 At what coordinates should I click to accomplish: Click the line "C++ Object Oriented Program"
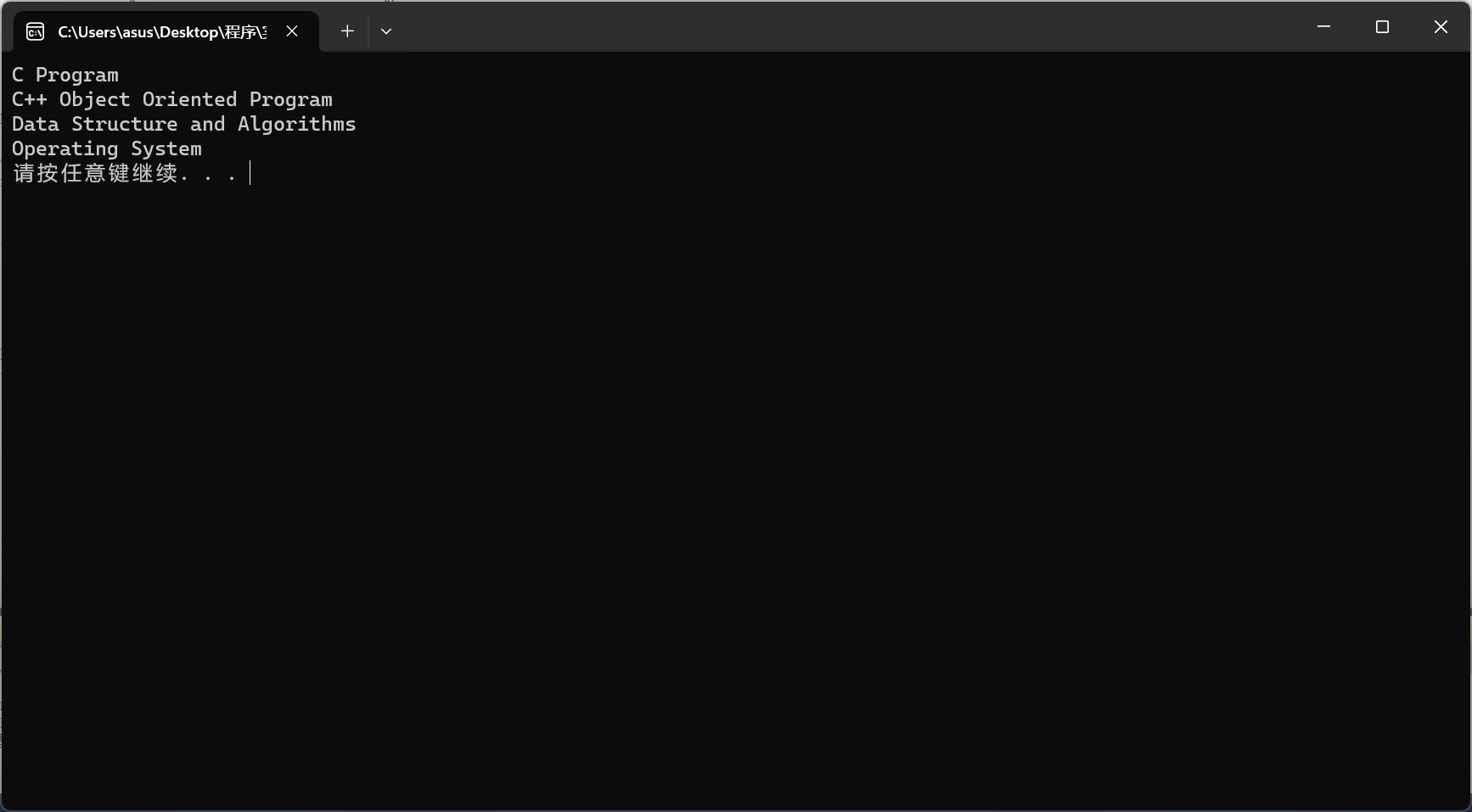tap(172, 99)
